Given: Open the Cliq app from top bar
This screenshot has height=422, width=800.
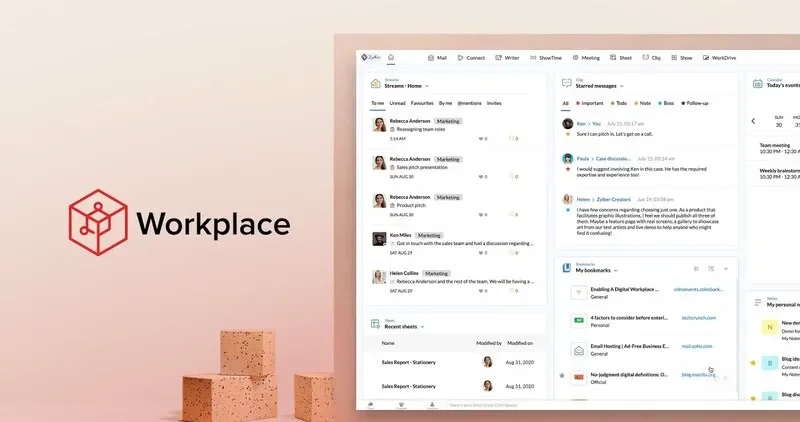Looking at the screenshot, I should (651, 58).
